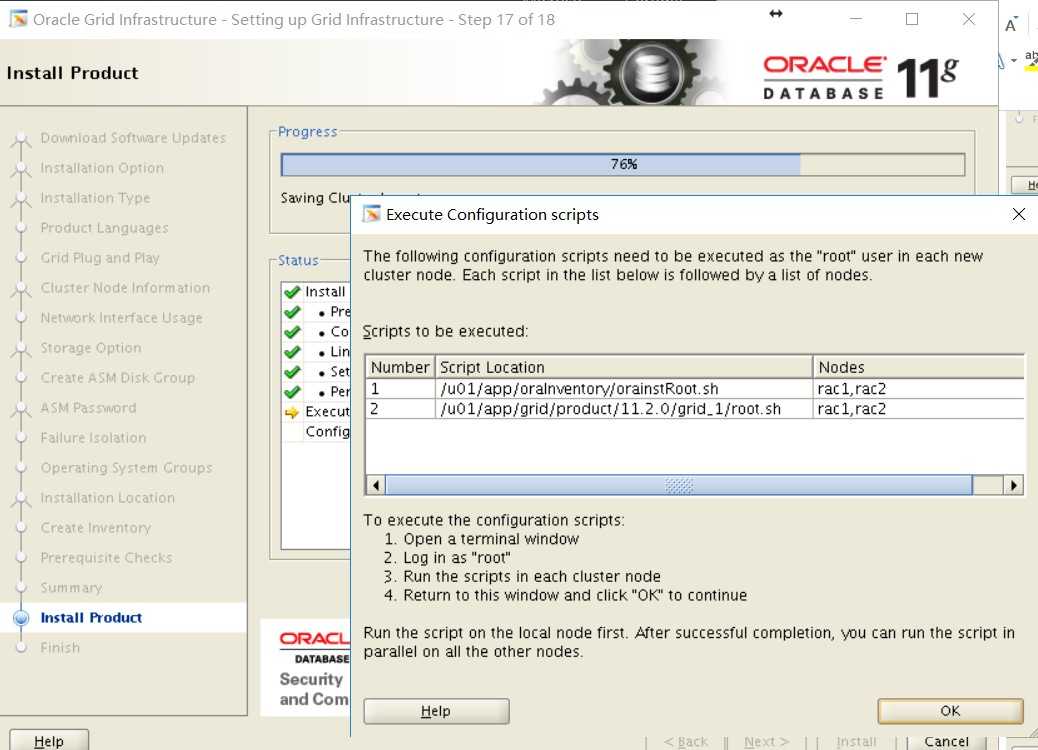Click number 2 cell in scripts table

click(x=400, y=408)
